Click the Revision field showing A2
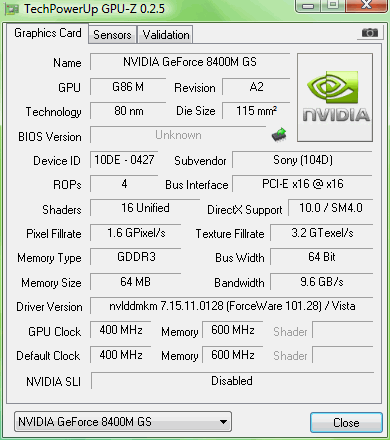Viewport: 390px width, 440px height. click(x=256, y=87)
